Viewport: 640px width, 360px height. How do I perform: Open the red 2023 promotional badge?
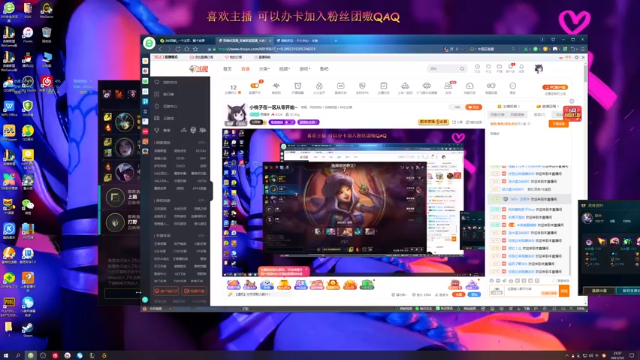click(x=572, y=114)
